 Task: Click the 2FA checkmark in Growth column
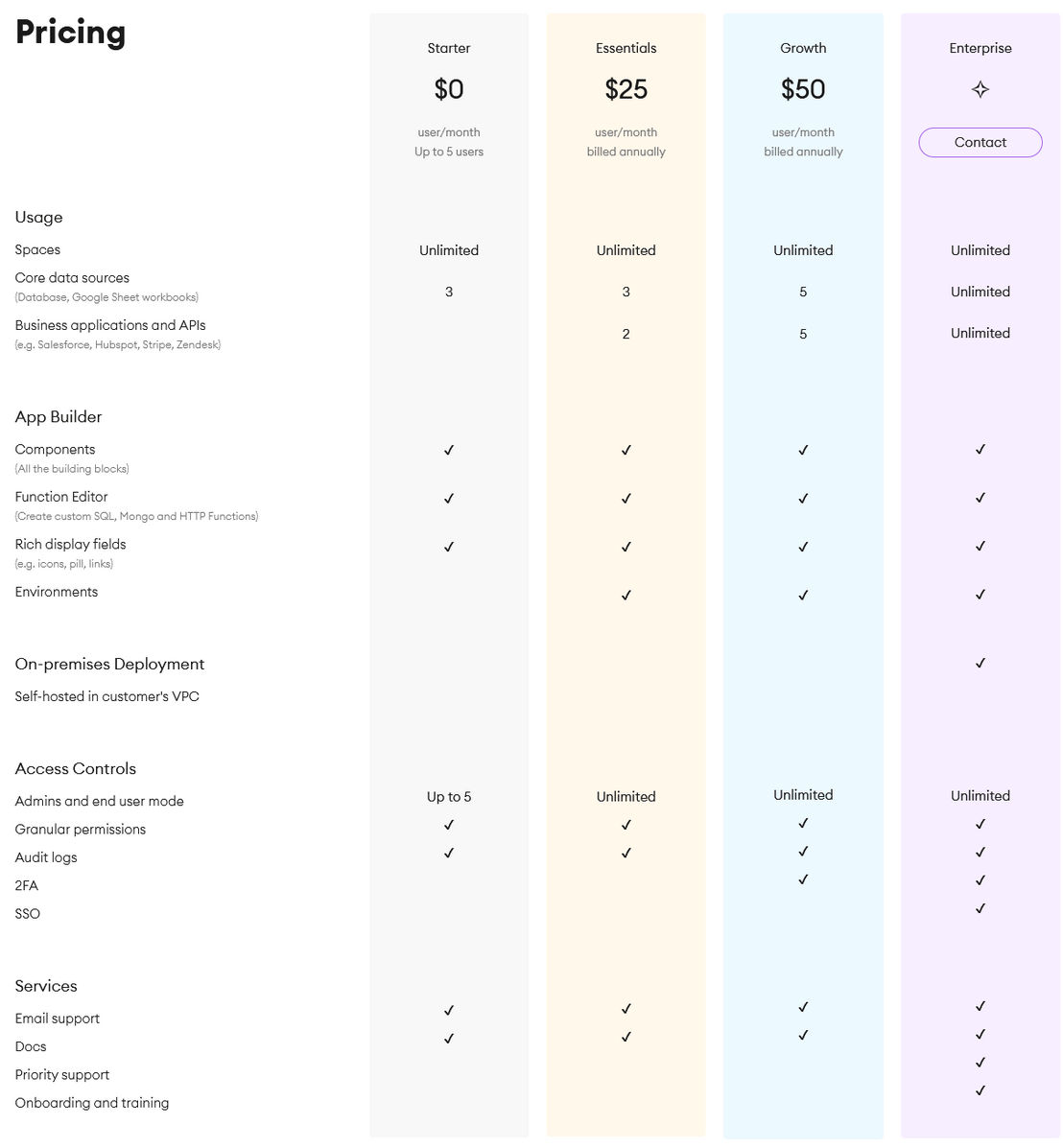point(803,879)
